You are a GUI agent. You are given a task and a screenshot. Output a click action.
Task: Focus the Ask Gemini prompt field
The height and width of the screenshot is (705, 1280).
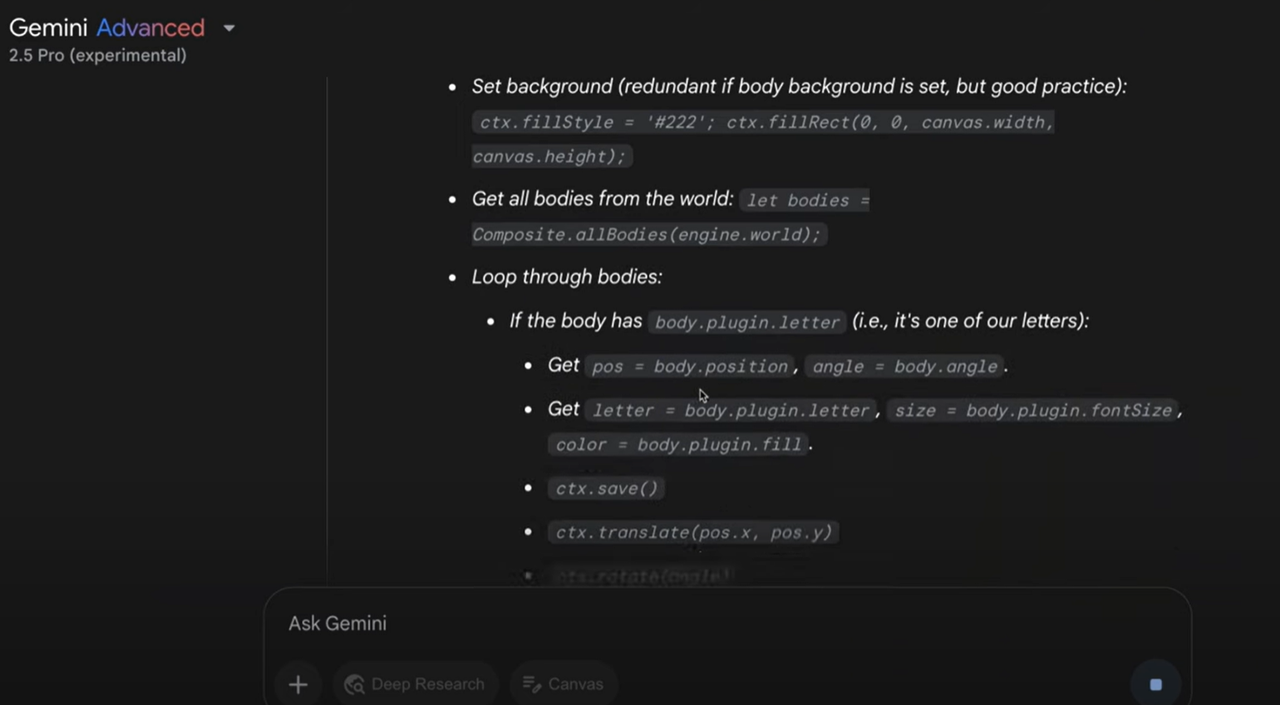(727, 623)
